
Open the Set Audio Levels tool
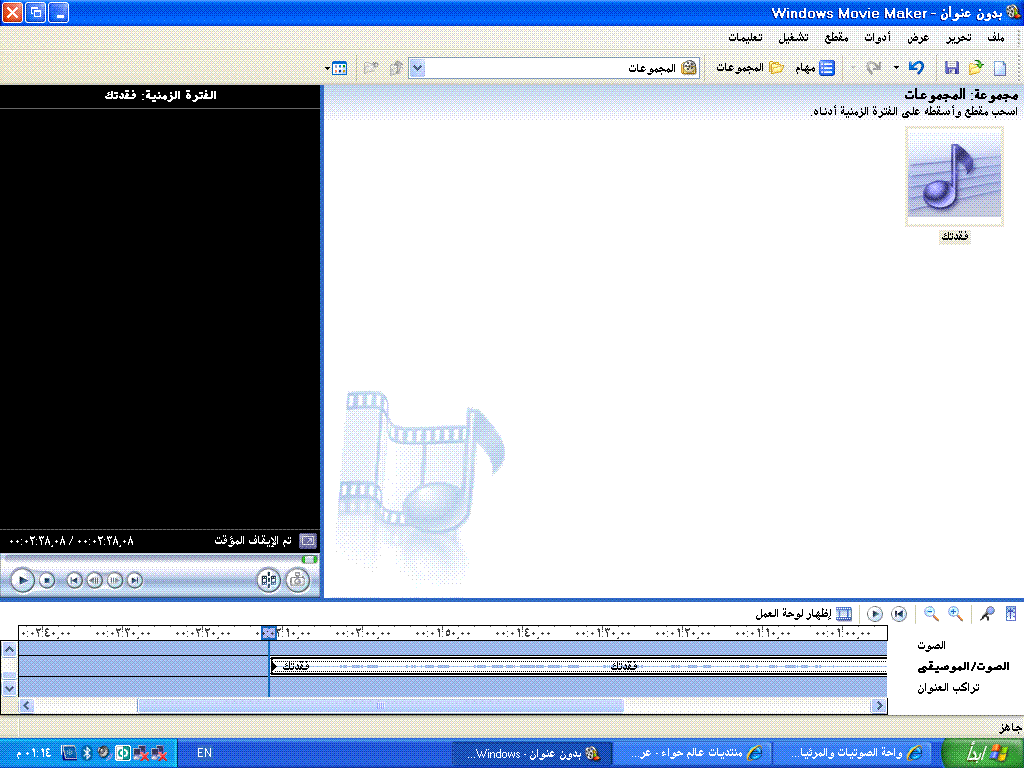pyautogui.click(x=1010, y=614)
